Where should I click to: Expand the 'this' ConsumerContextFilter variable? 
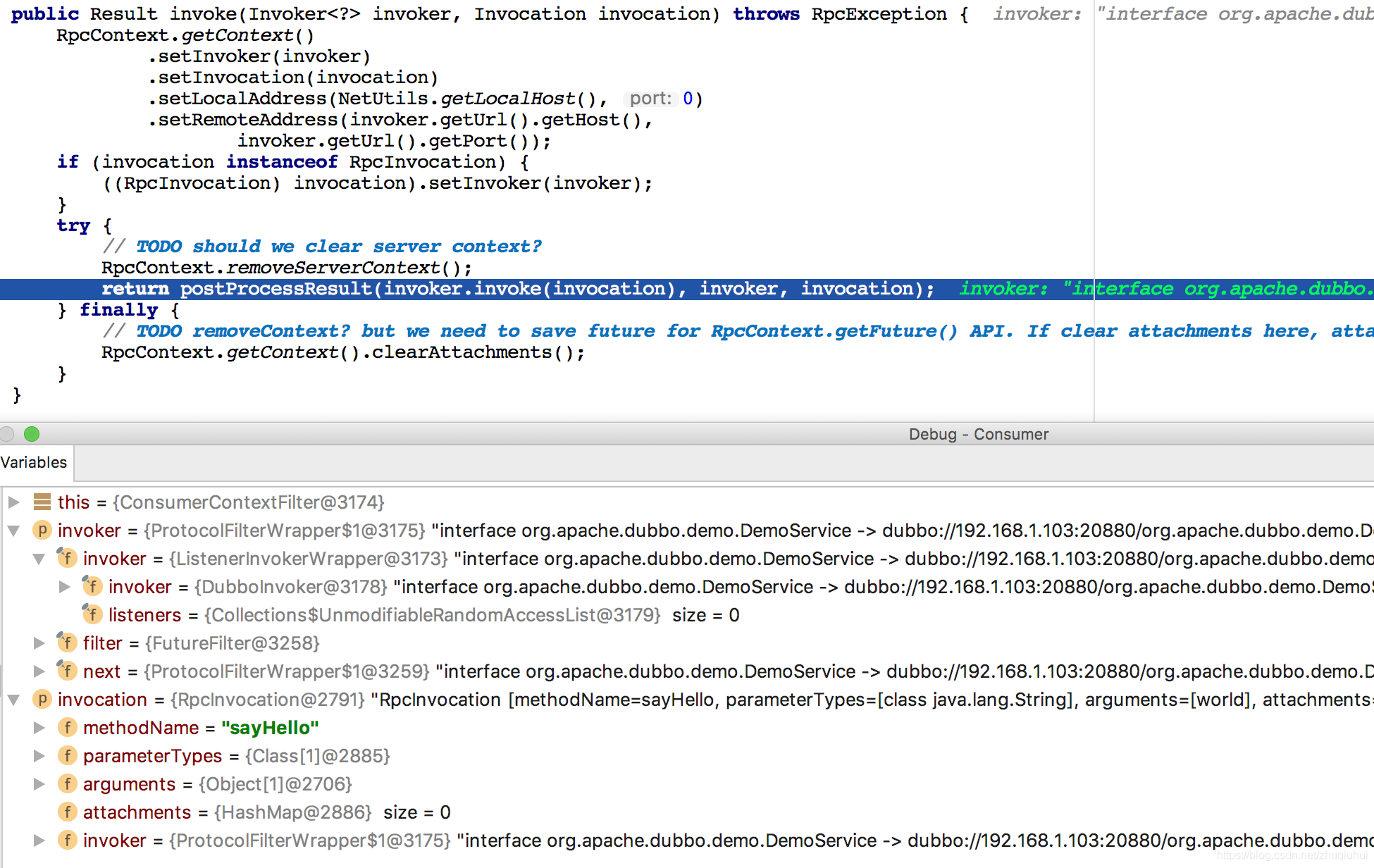(x=13, y=502)
